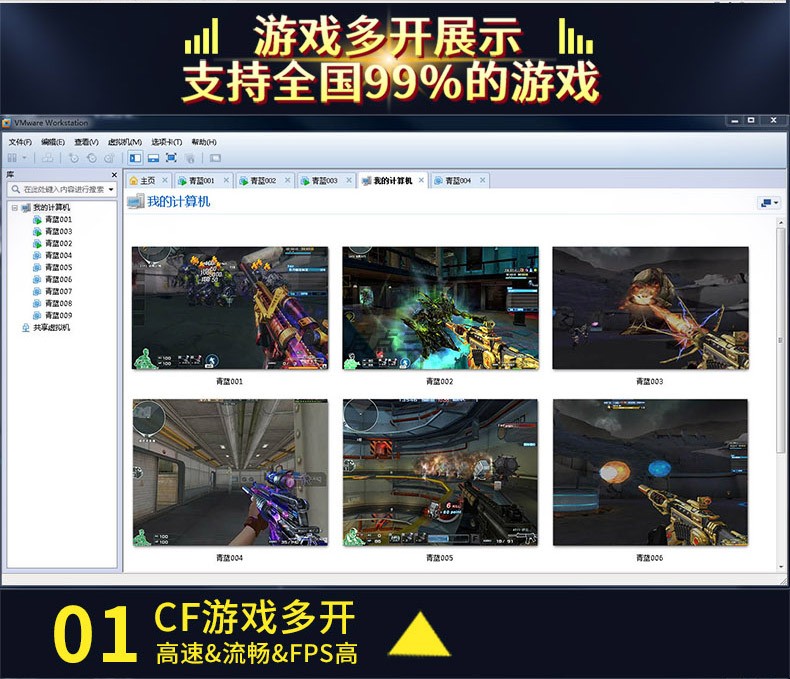Close the library (库) side panel
Image resolution: width=790 pixels, height=679 pixels.
pyautogui.click(x=114, y=175)
